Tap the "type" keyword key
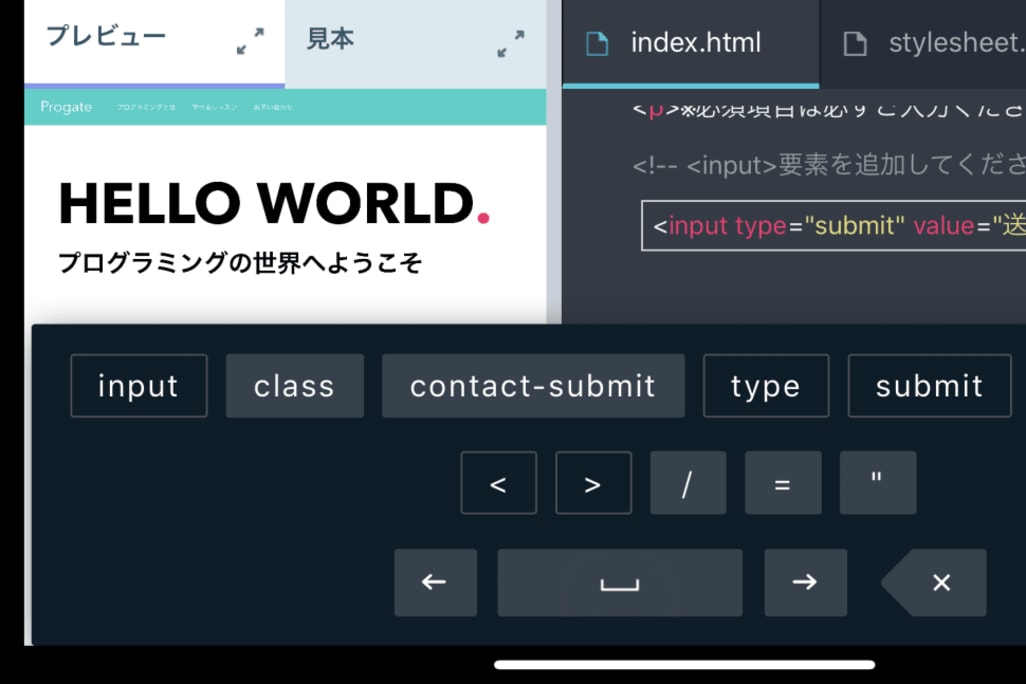 [x=765, y=386]
